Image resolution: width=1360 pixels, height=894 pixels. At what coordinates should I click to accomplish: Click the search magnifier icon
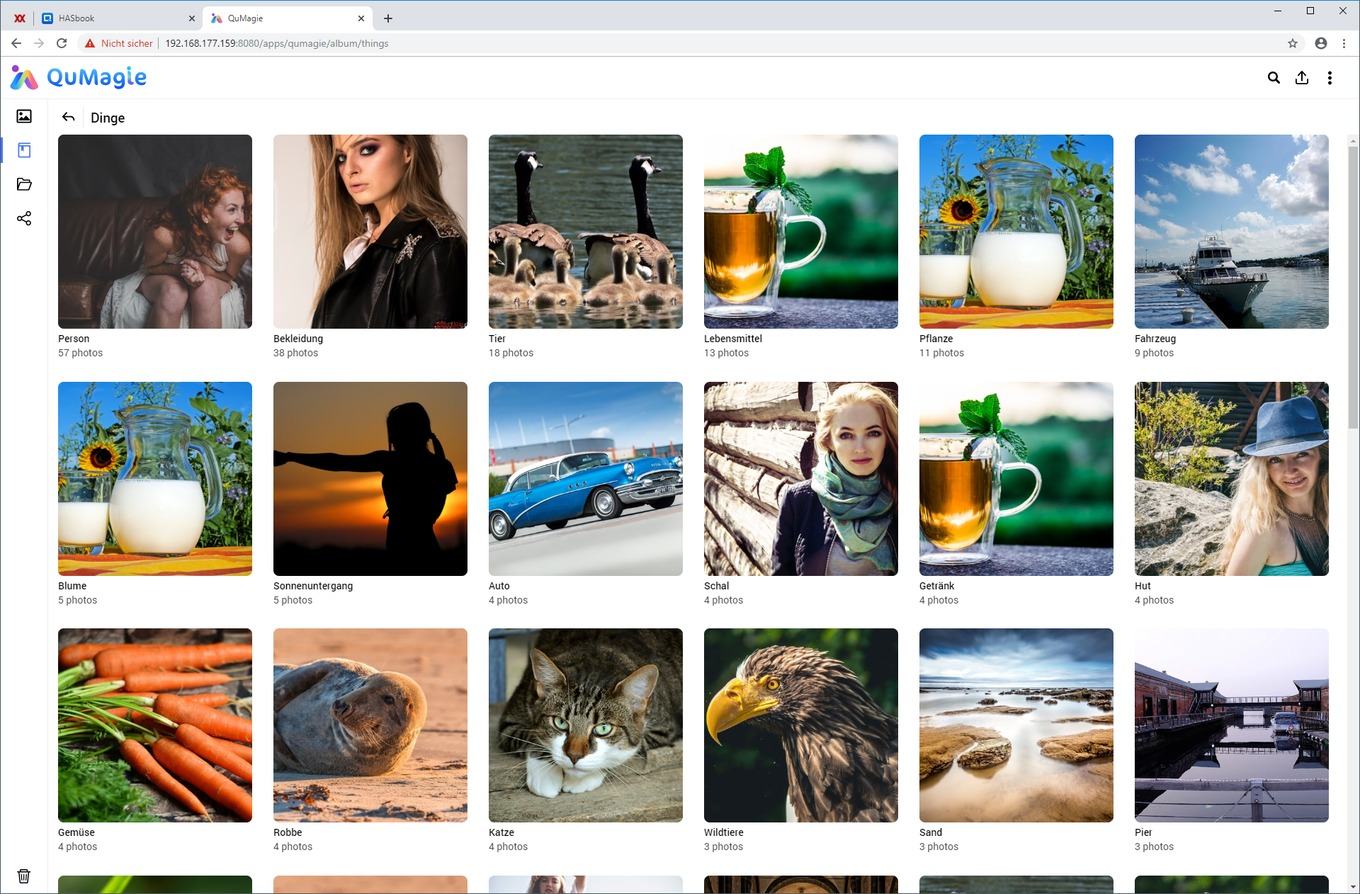click(x=1273, y=77)
